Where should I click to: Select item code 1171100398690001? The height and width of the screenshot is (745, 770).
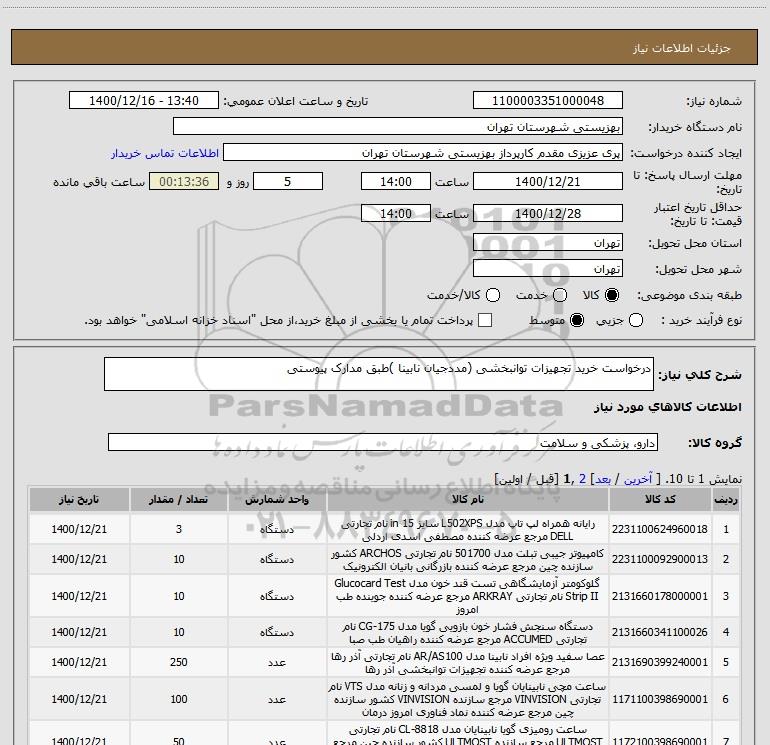660,699
